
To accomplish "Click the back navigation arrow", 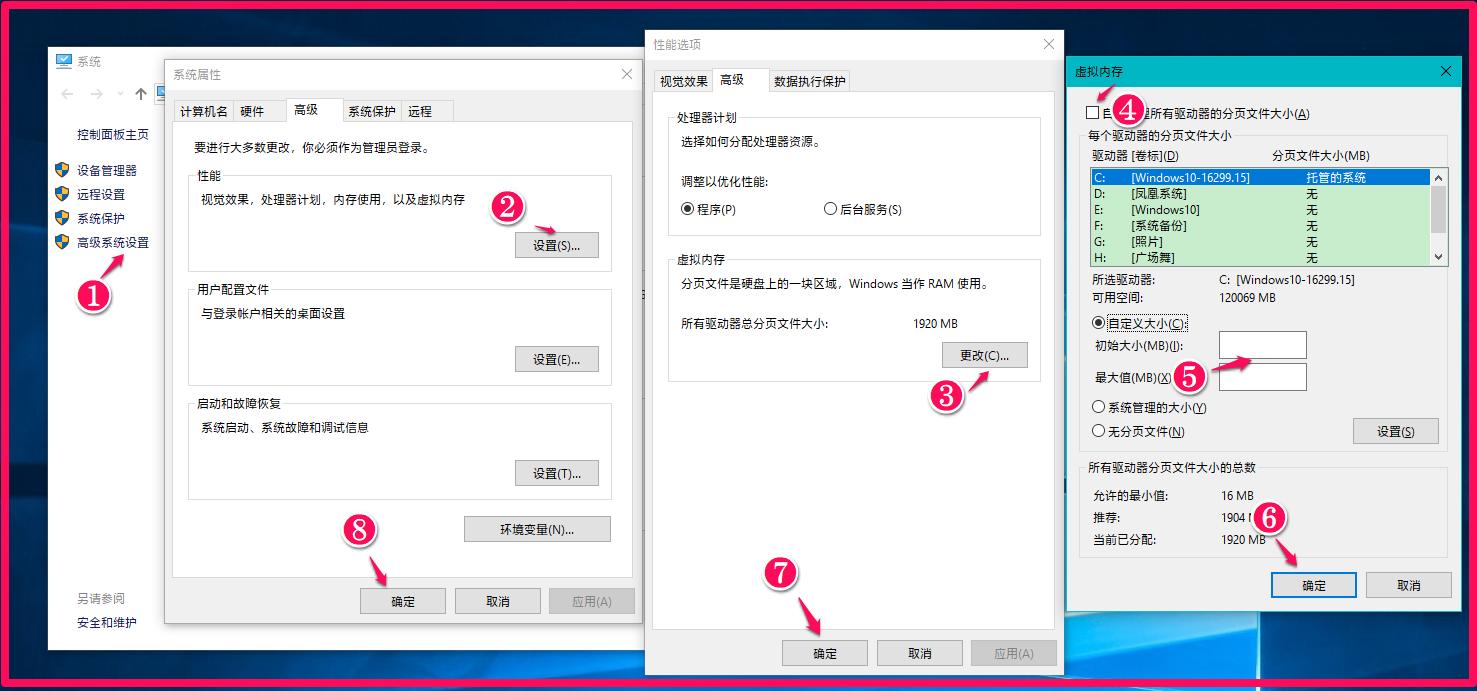I will 66,93.
